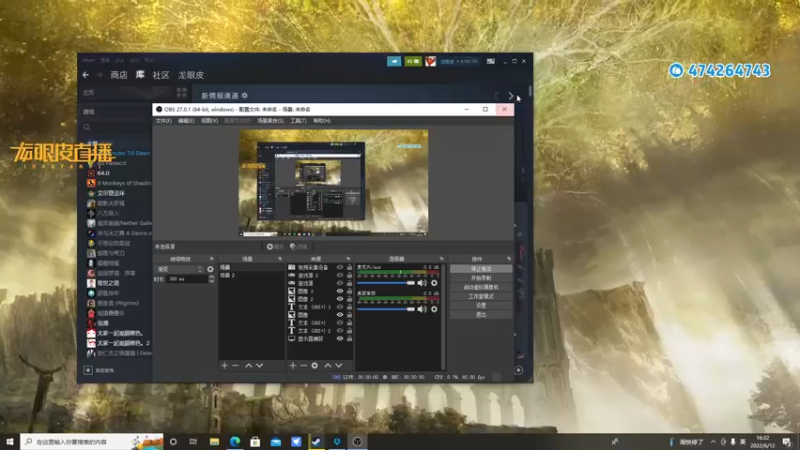Add a new source with plus icon
This screenshot has width=800, height=450.
[293, 365]
